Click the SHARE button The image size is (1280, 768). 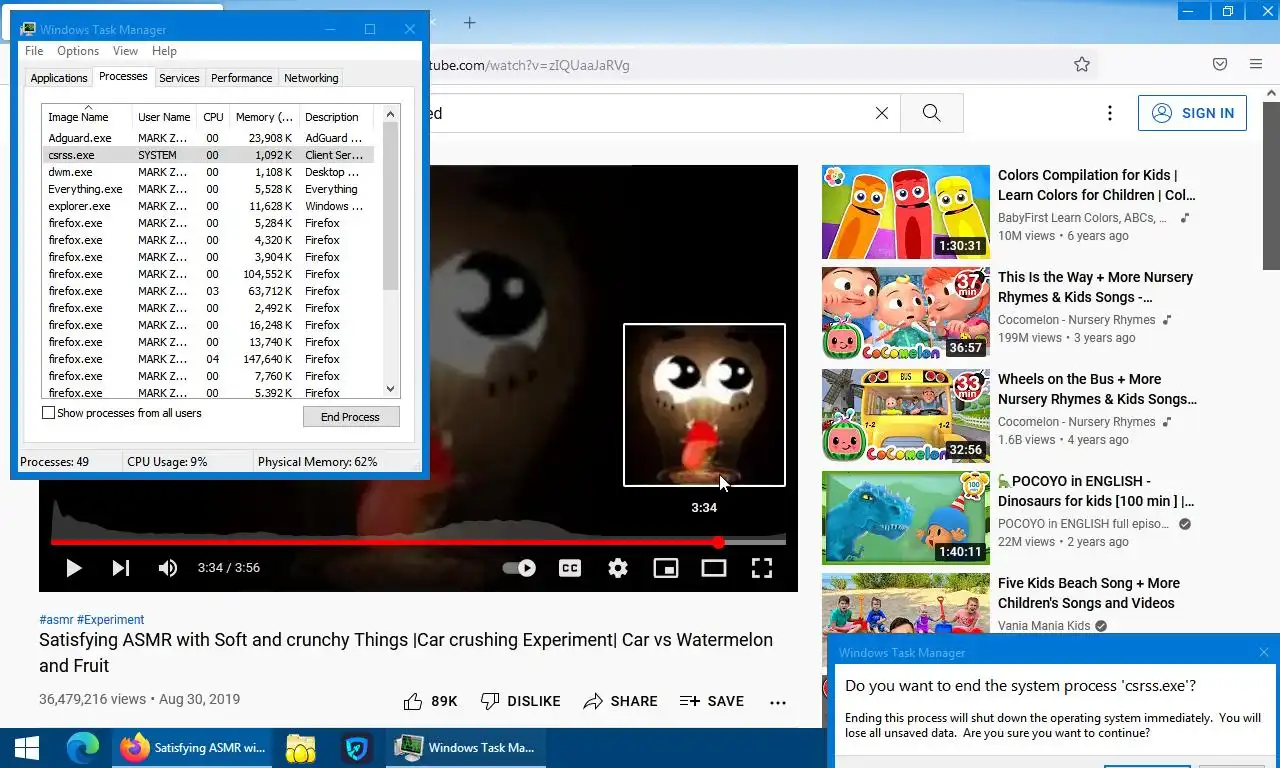pyautogui.click(x=621, y=701)
